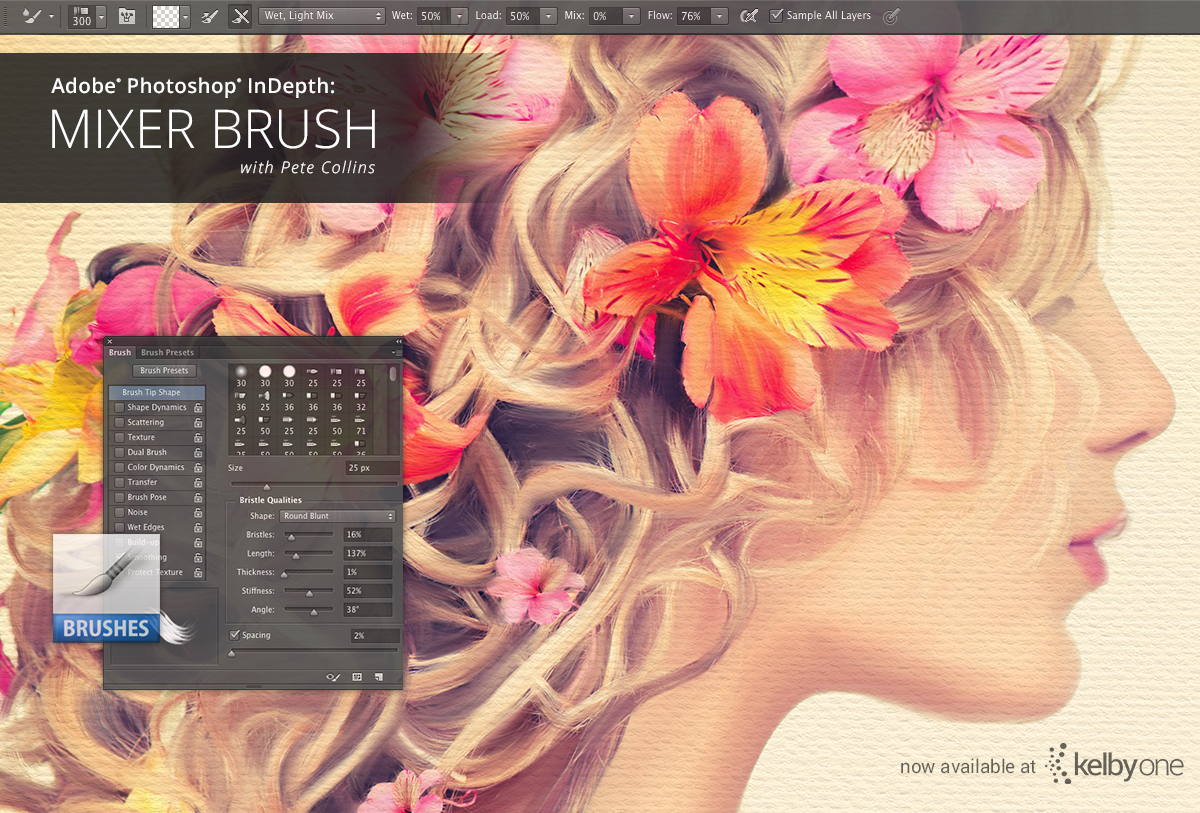Click the lock icon beside Dual Brush
Image resolution: width=1200 pixels, height=813 pixels.
click(198, 453)
